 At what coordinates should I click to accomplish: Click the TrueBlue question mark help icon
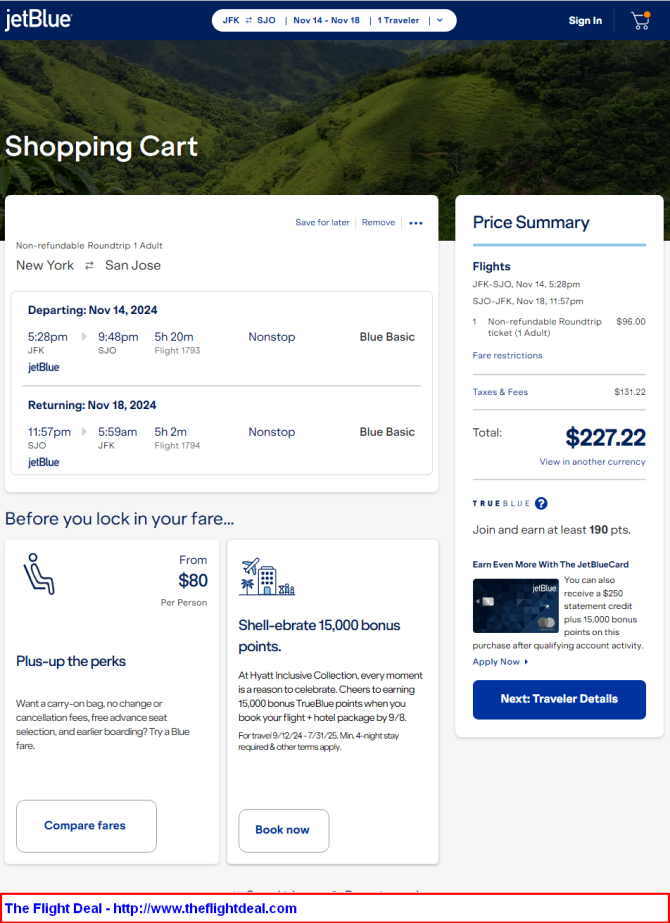541,503
